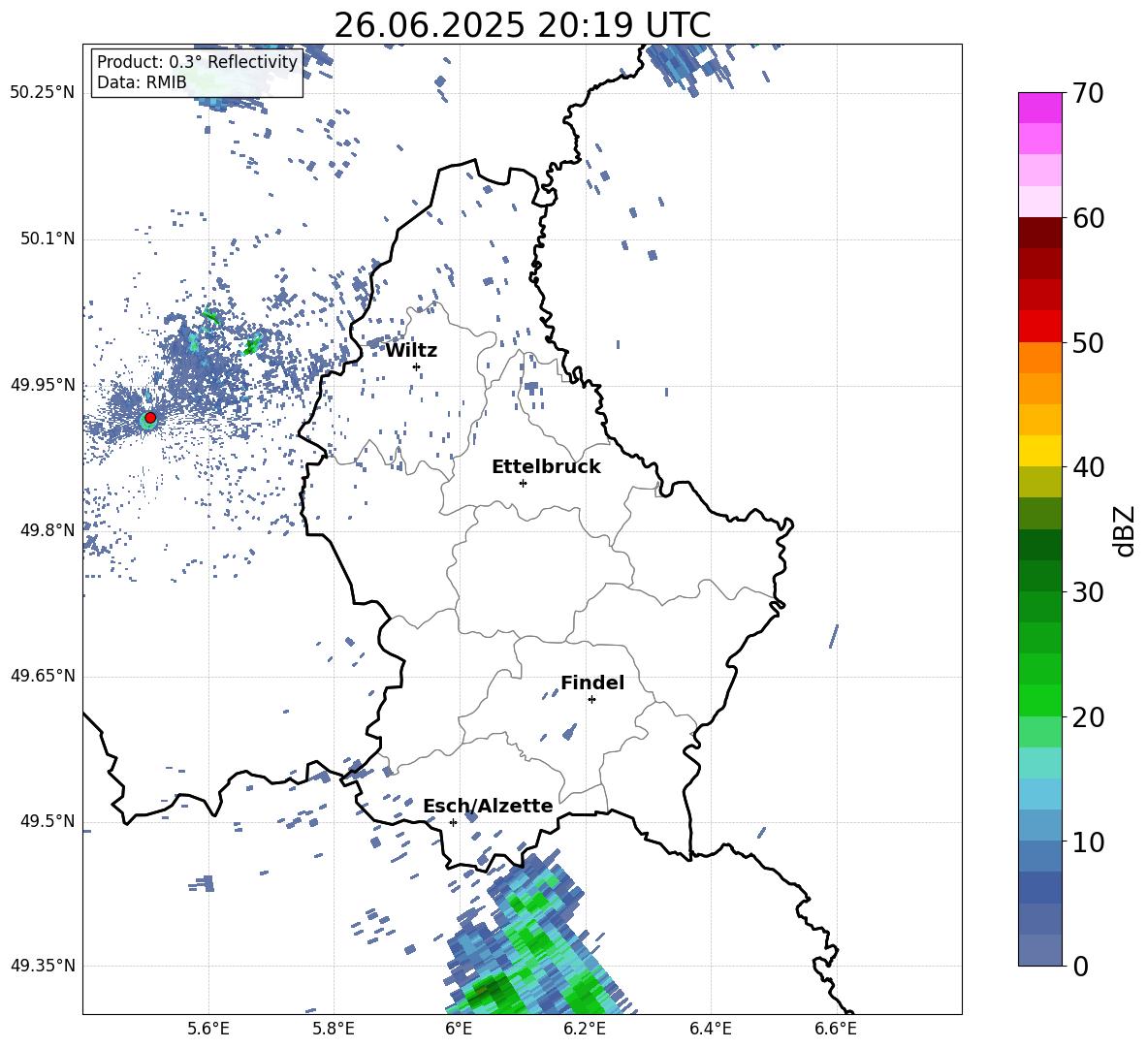Click the orange colorbar segment below 50
This screenshot has width=1148, height=1048.
[1040, 358]
